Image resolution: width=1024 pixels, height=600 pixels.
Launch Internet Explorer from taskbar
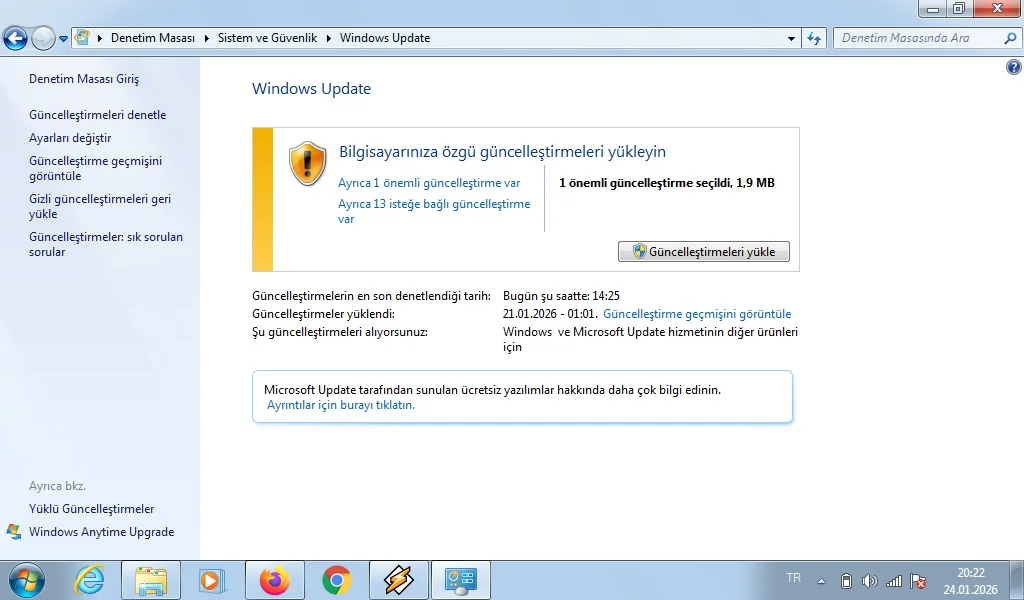[89, 580]
